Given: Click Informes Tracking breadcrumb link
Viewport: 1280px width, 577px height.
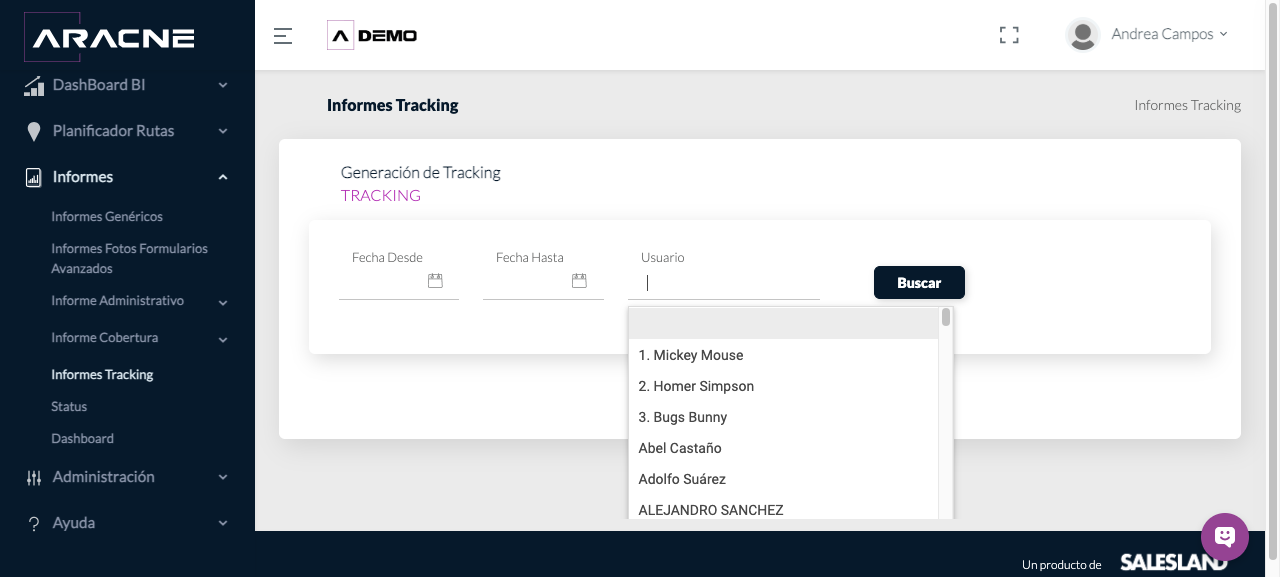Looking at the screenshot, I should [1187, 105].
